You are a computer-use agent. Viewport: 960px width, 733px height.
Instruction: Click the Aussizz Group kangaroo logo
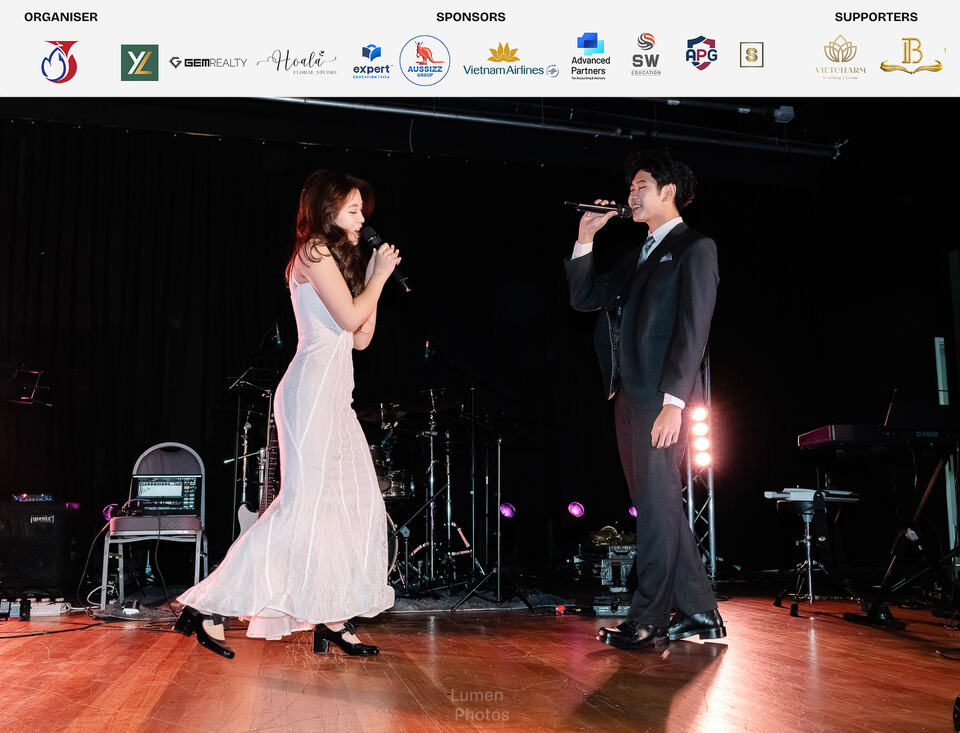425,61
